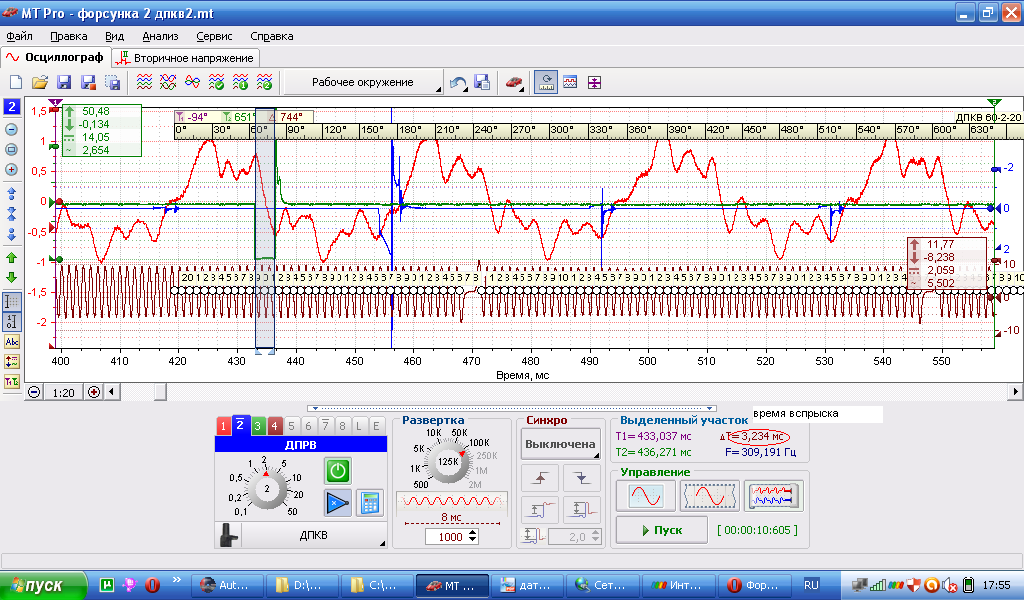The height and width of the screenshot is (600, 1024).
Task: Click the calculator icon in channel panel
Action: (370, 503)
